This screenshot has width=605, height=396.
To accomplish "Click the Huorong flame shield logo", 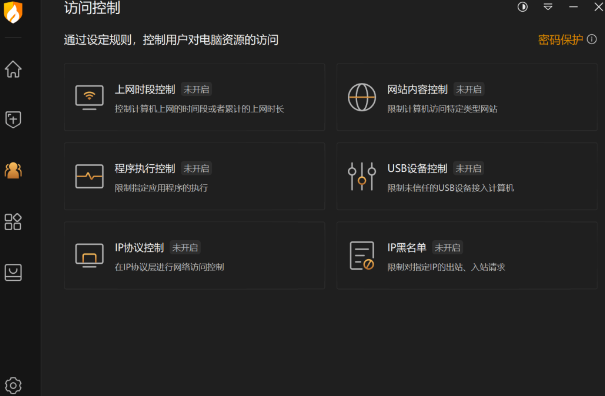I will [13, 12].
